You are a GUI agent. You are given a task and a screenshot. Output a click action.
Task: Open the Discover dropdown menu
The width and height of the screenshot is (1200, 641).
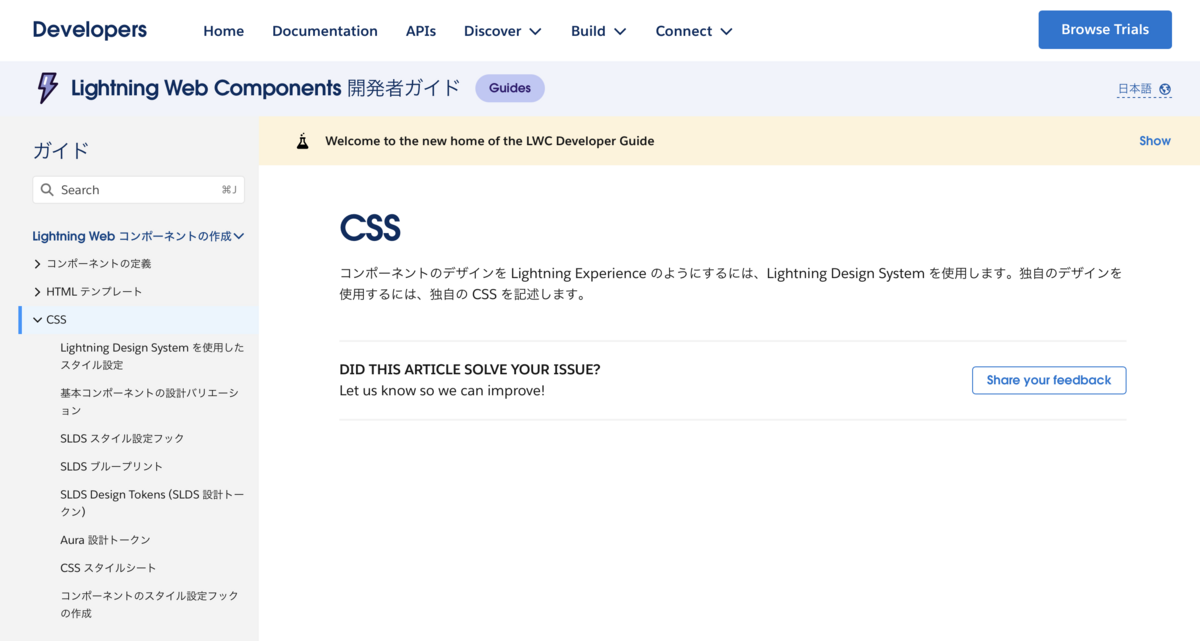pos(502,31)
